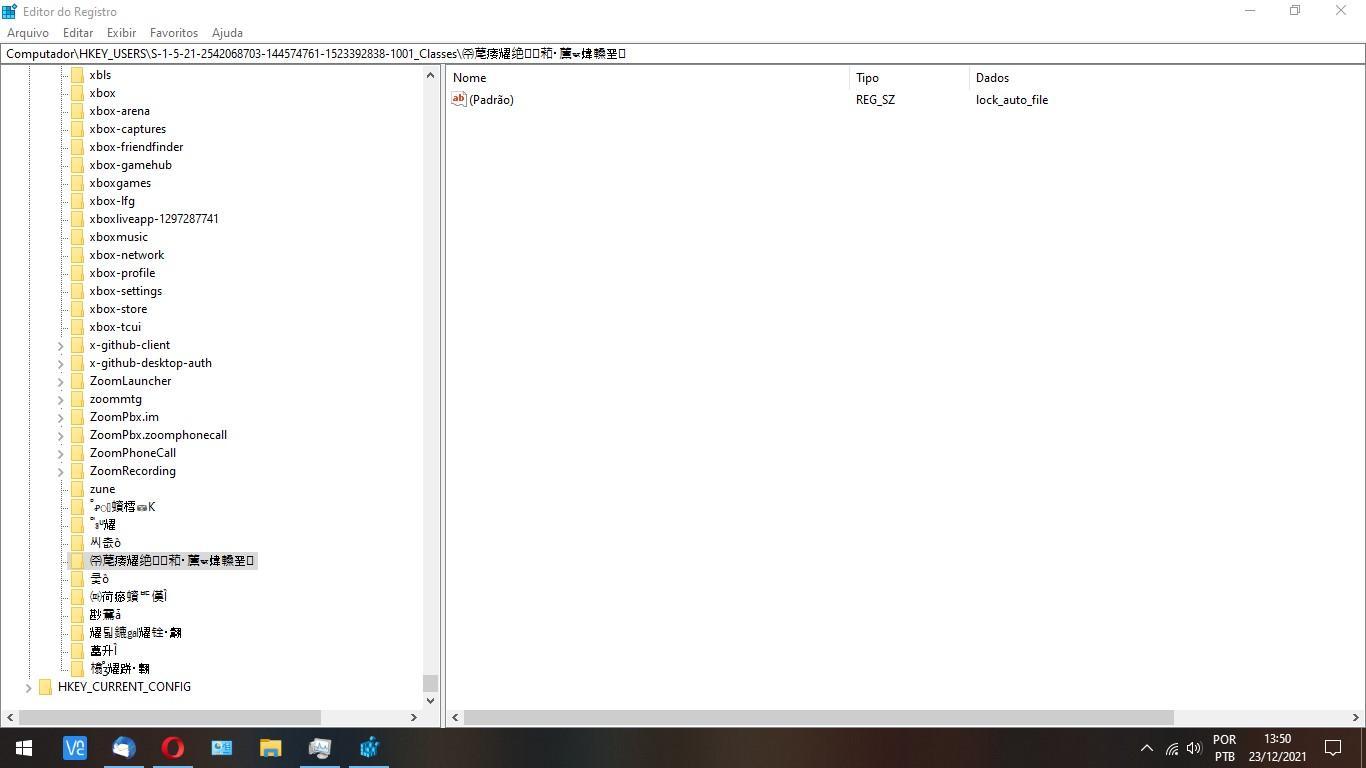Open the Windows Start menu
This screenshot has width=1366, height=768.
click(24, 748)
